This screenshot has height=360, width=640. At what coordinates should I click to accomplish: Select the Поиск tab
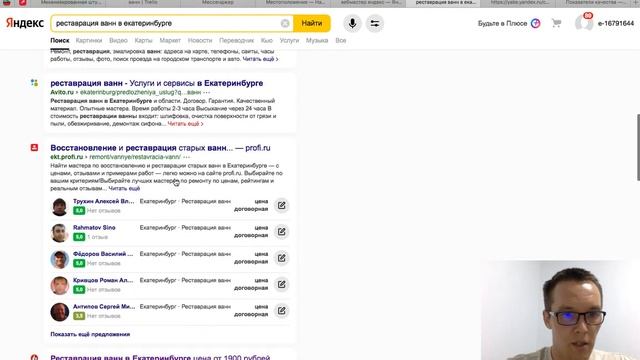[60, 40]
